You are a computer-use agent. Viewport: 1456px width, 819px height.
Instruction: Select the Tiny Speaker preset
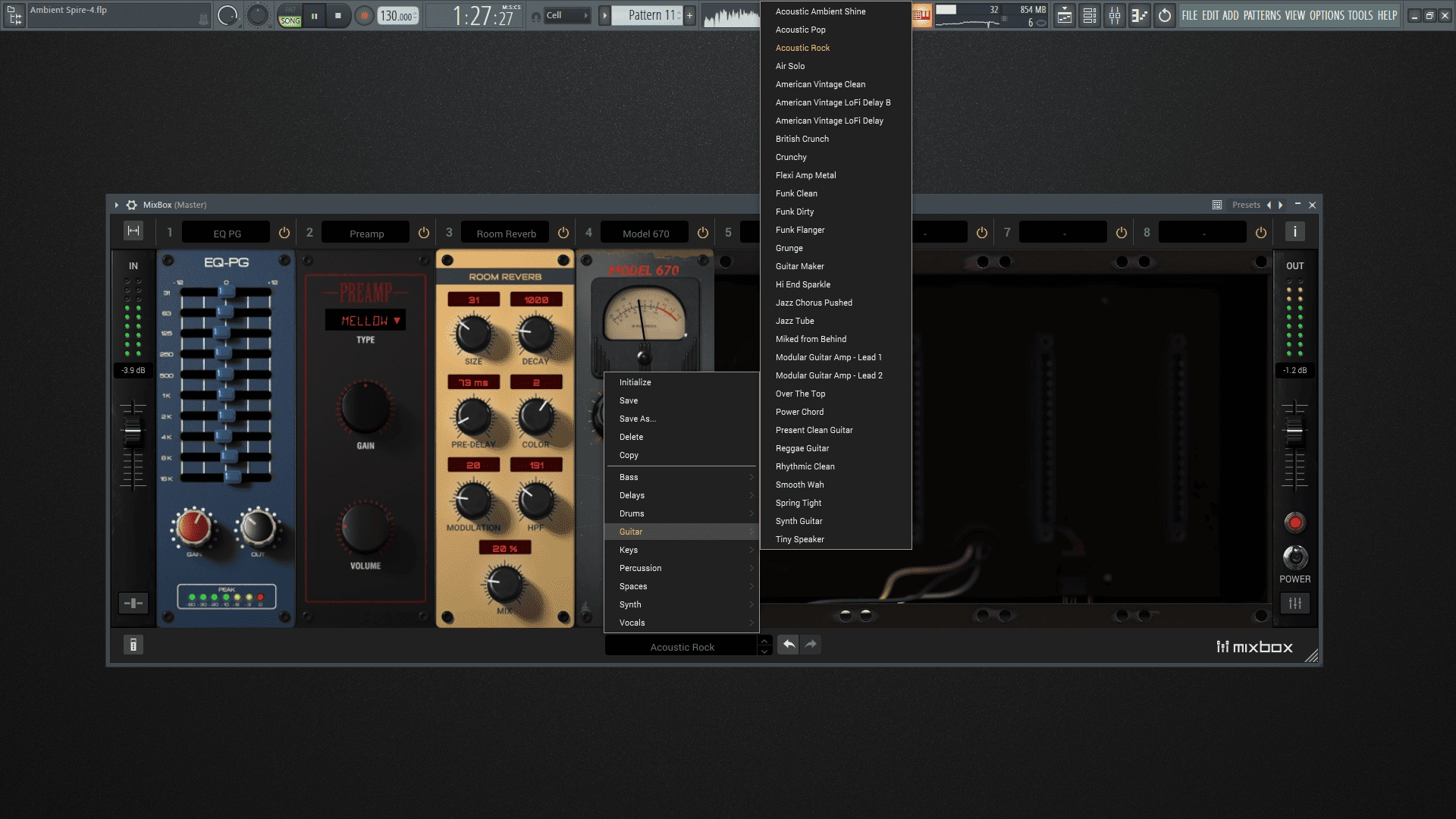pos(836,539)
